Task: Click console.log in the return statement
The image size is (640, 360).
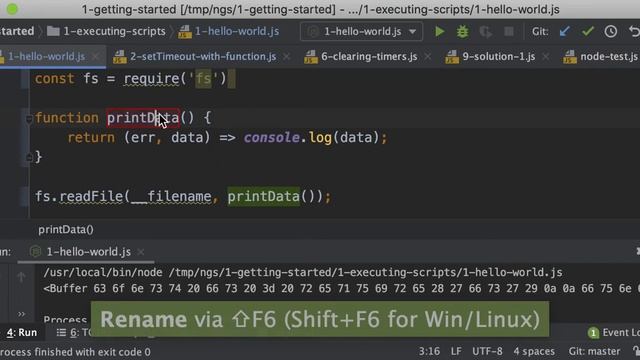Action: [288, 138]
